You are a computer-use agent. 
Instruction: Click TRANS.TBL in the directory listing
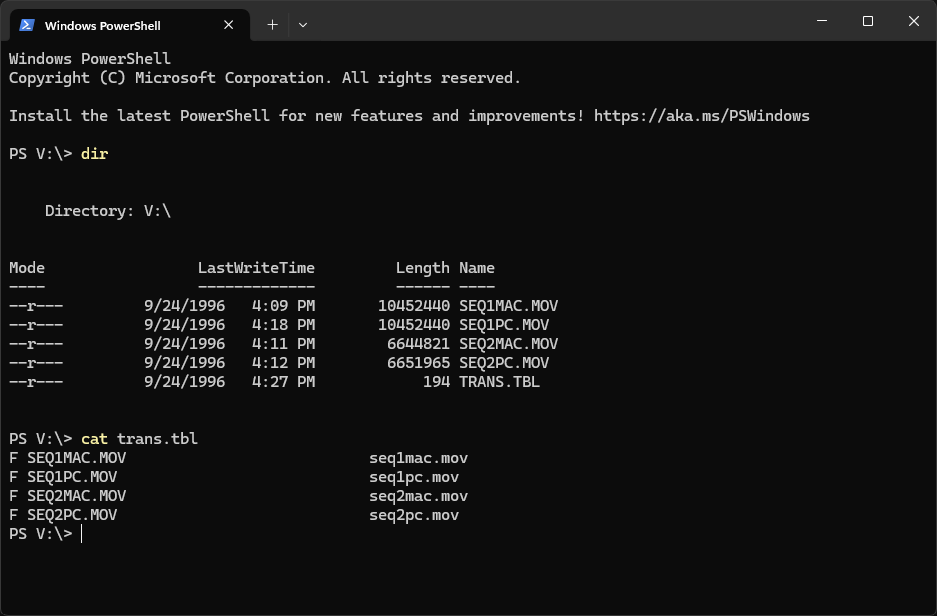499,382
